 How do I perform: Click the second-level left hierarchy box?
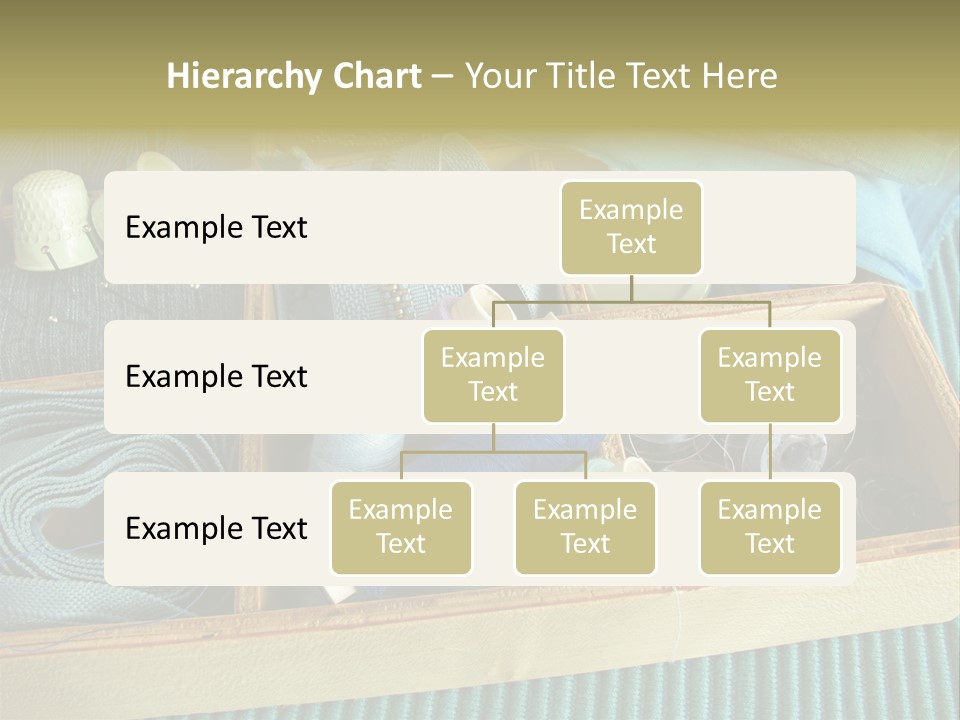493,375
